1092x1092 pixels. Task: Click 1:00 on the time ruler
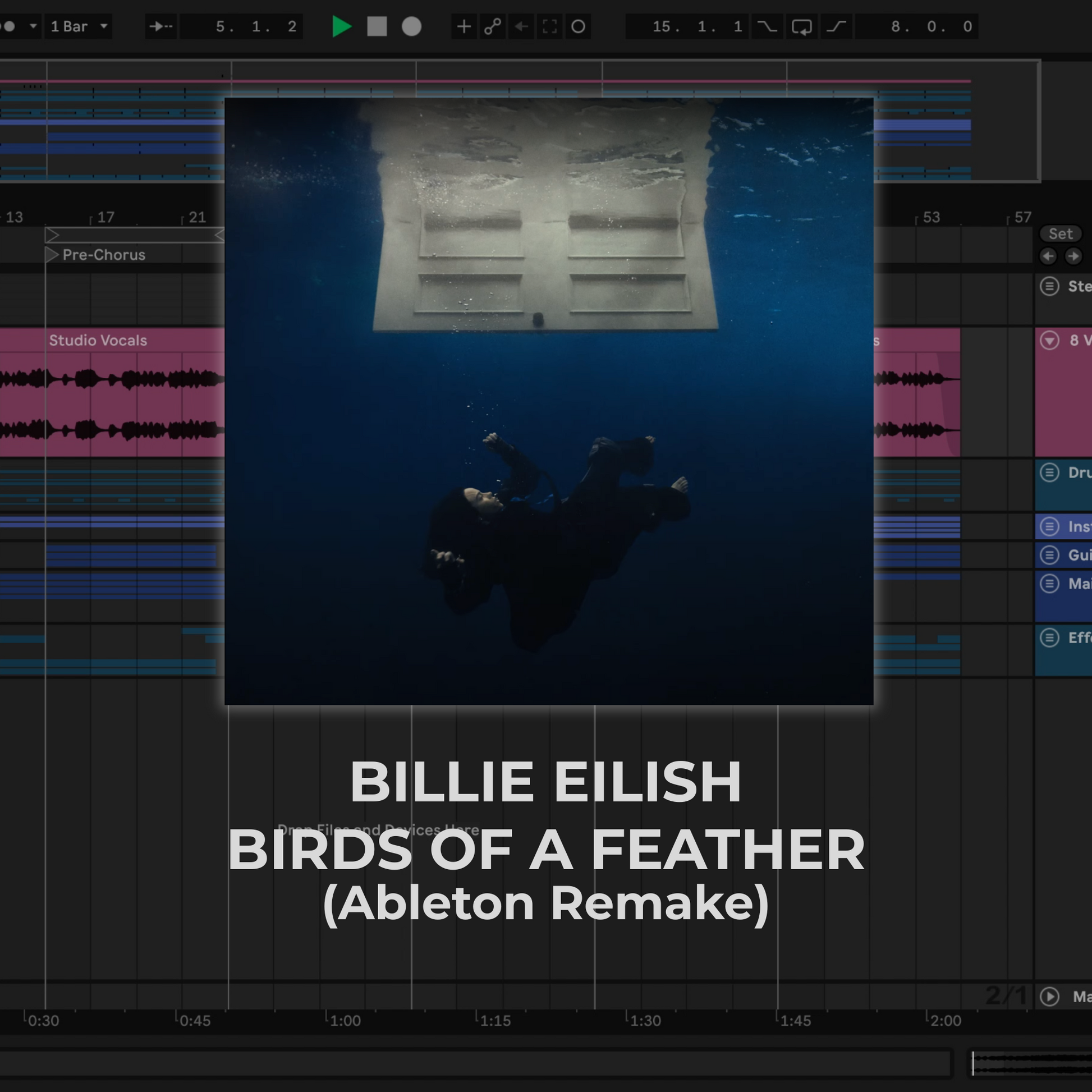pyautogui.click(x=345, y=1021)
